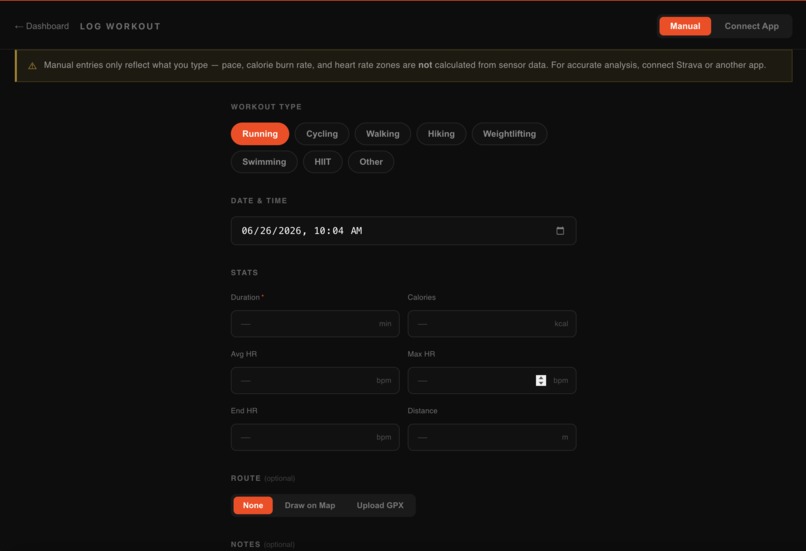Click the LOG WORKOUT page title
The image size is (806, 551).
point(120,26)
